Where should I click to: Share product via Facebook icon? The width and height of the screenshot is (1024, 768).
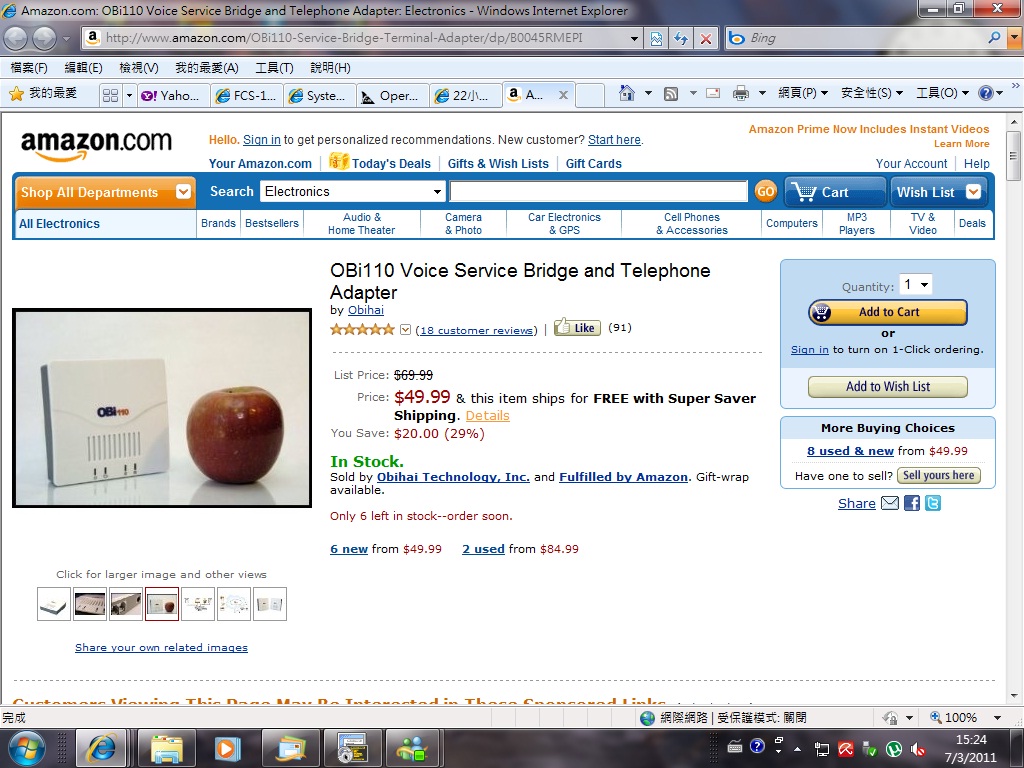tap(912, 504)
